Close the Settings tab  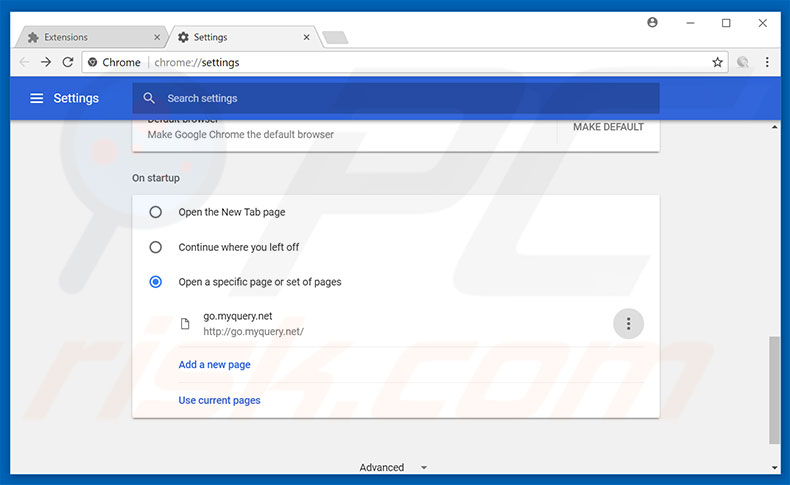(306, 37)
